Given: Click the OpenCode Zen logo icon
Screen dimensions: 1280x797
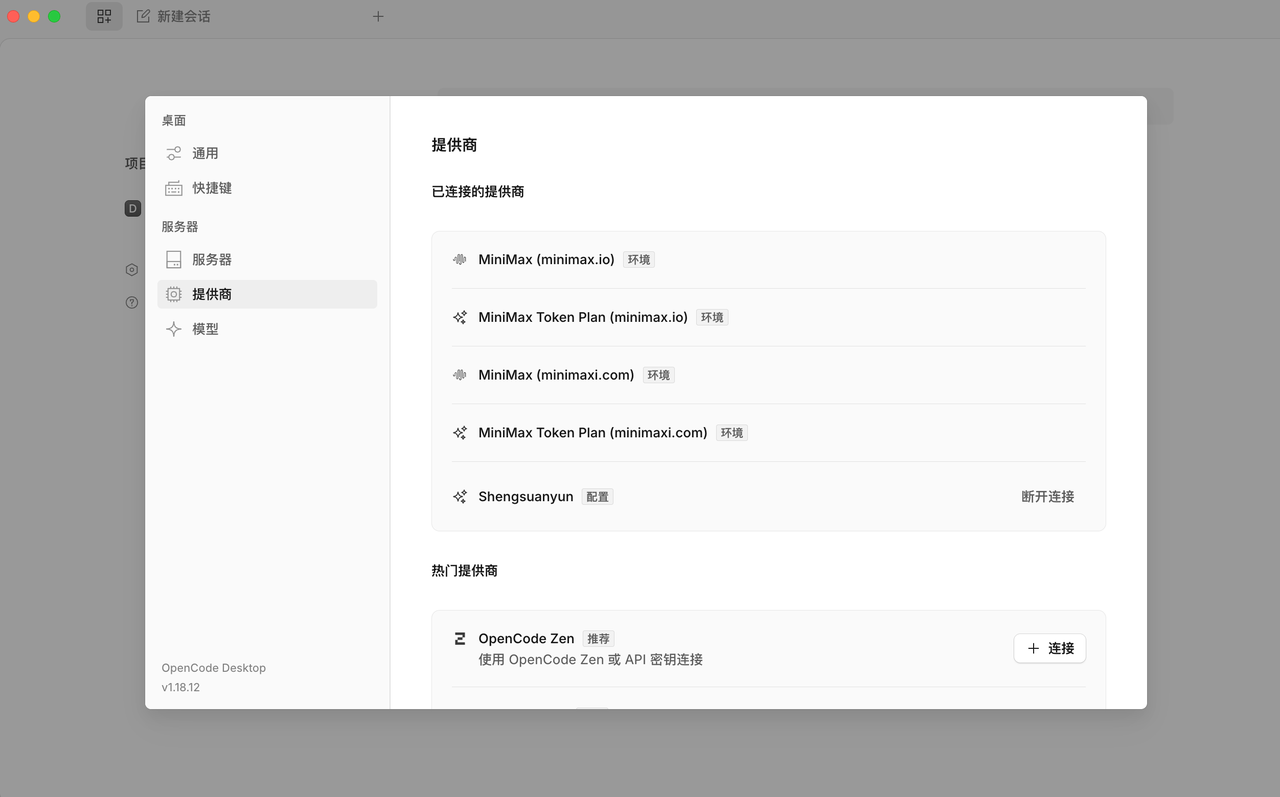Looking at the screenshot, I should click(x=460, y=638).
